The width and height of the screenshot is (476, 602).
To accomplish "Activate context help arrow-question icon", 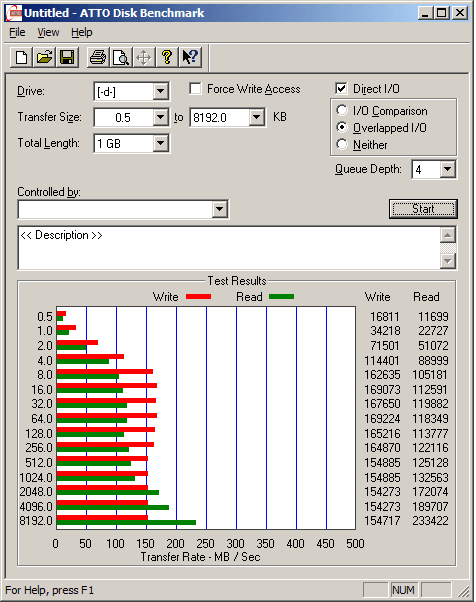I will (x=190, y=58).
